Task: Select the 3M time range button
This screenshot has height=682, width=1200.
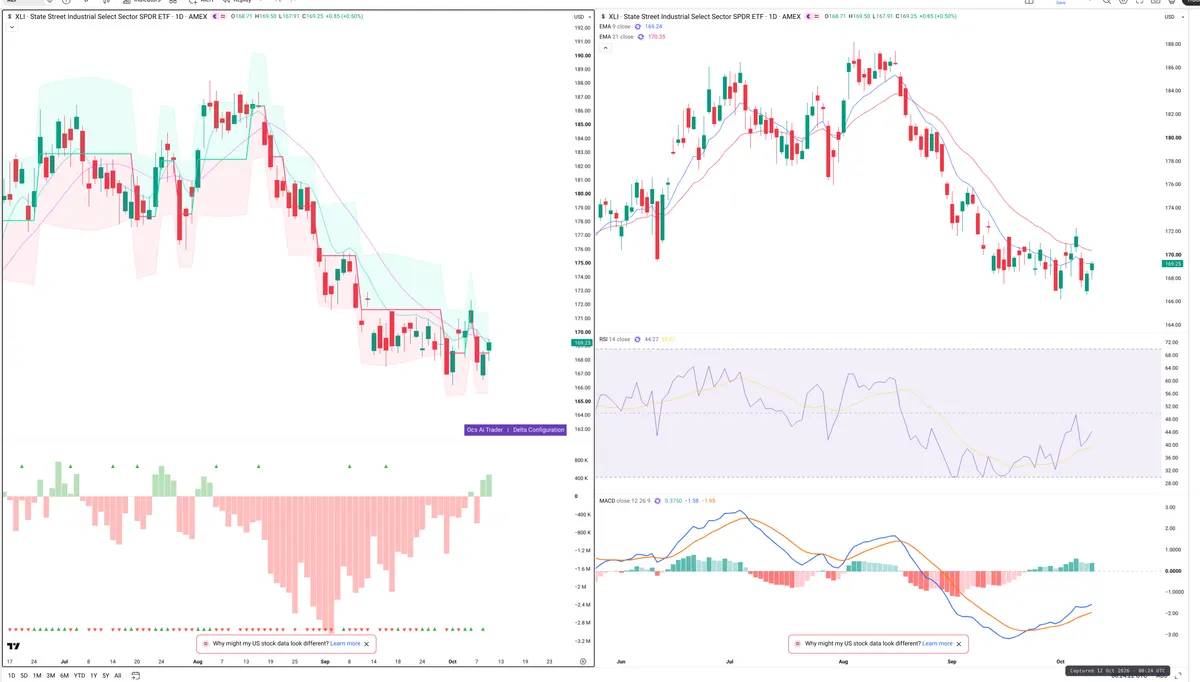Action: [51, 676]
